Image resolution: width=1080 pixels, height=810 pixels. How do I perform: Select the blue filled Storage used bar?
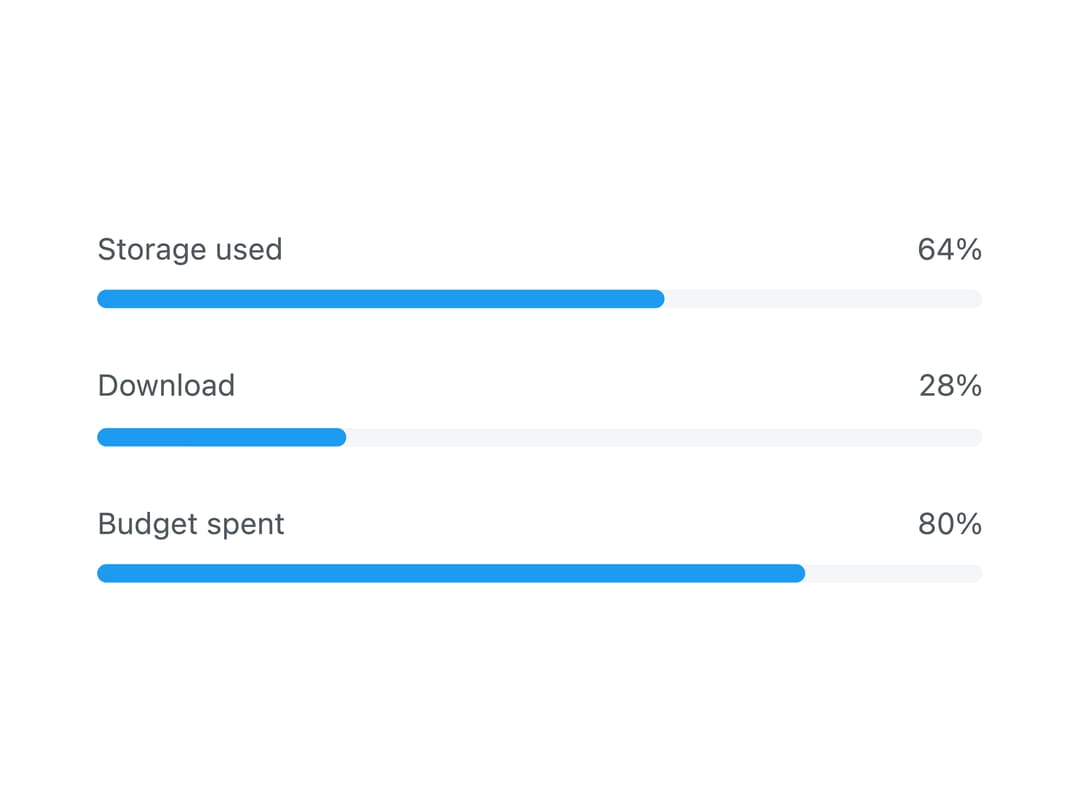(381, 299)
